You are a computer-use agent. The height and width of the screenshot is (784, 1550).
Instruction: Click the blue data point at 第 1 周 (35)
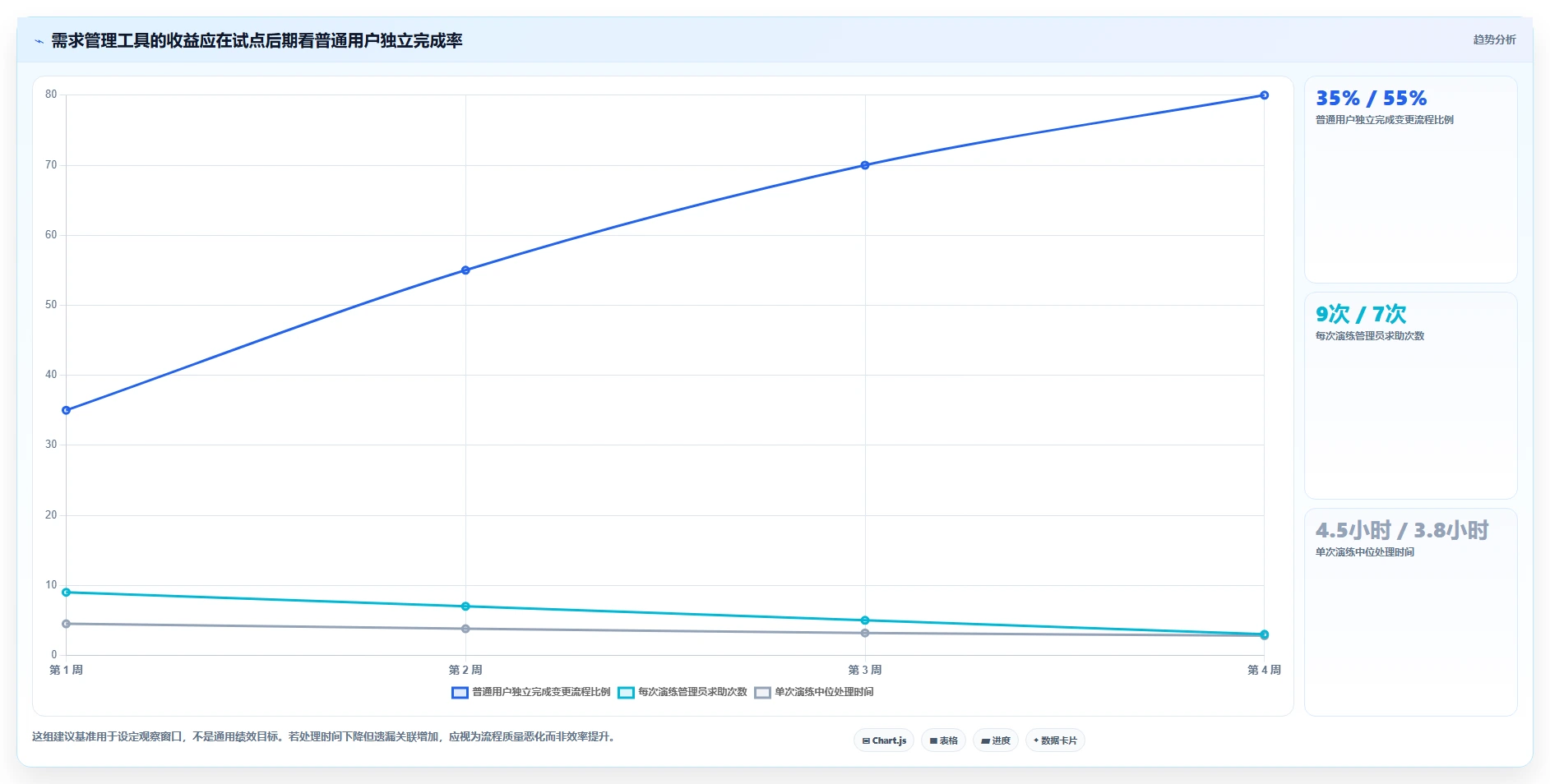[x=67, y=410]
